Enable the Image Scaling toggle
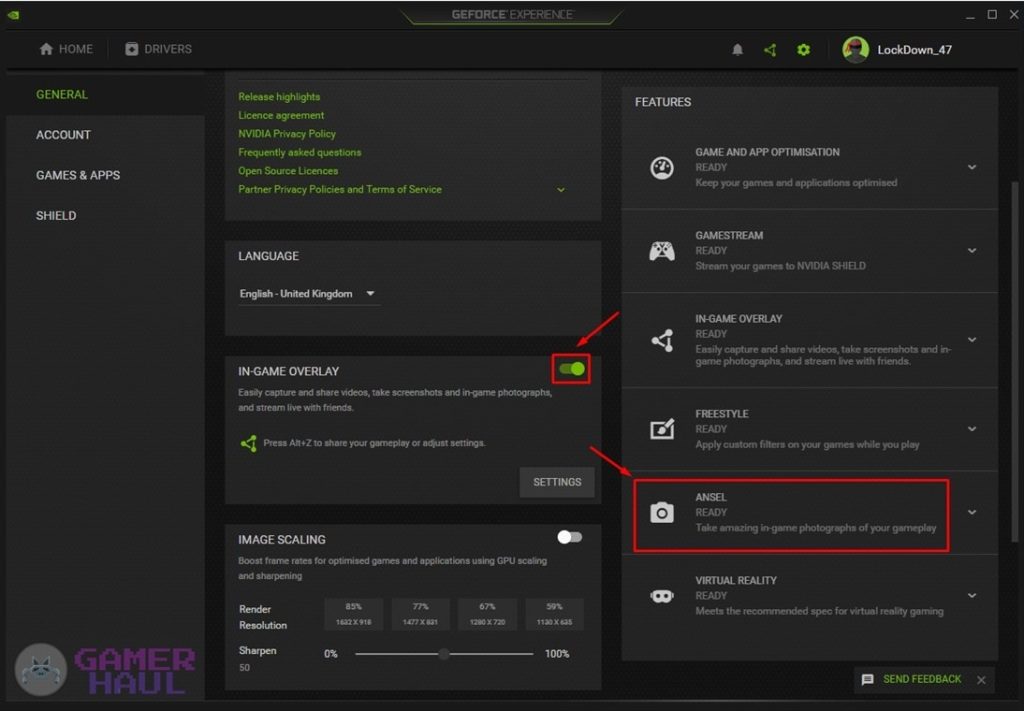This screenshot has width=1024, height=711. (569, 537)
